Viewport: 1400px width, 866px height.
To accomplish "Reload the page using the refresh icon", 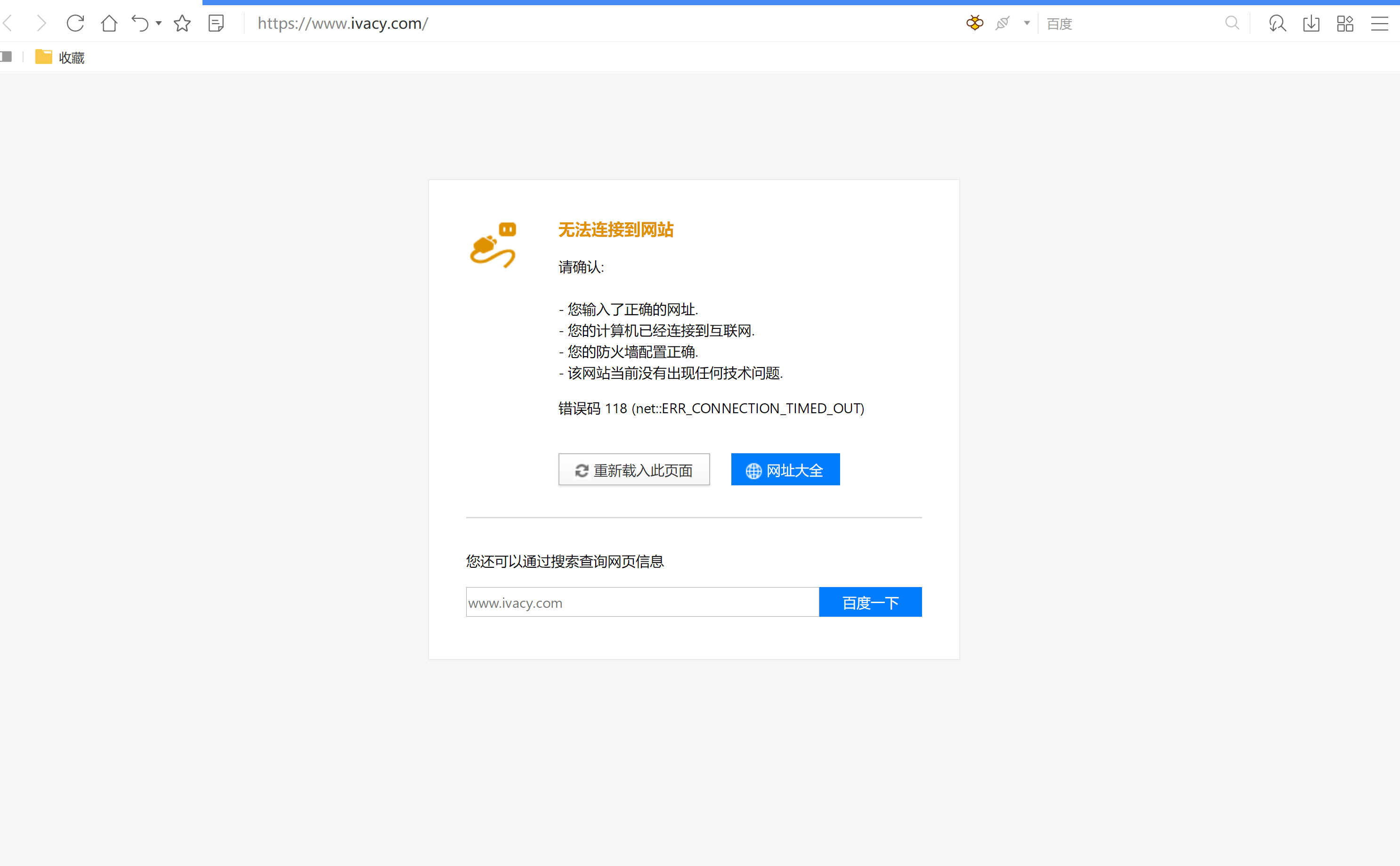I will pos(75,24).
